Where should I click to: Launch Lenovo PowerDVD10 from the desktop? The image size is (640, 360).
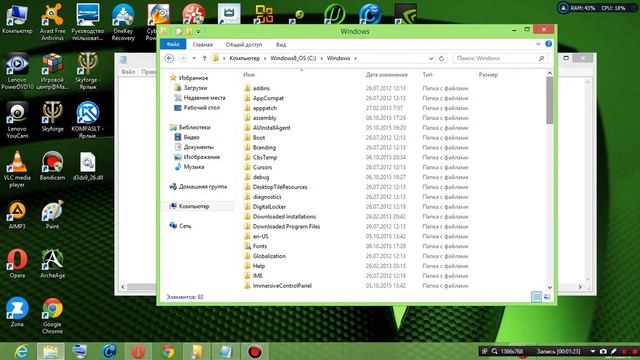coord(17,71)
